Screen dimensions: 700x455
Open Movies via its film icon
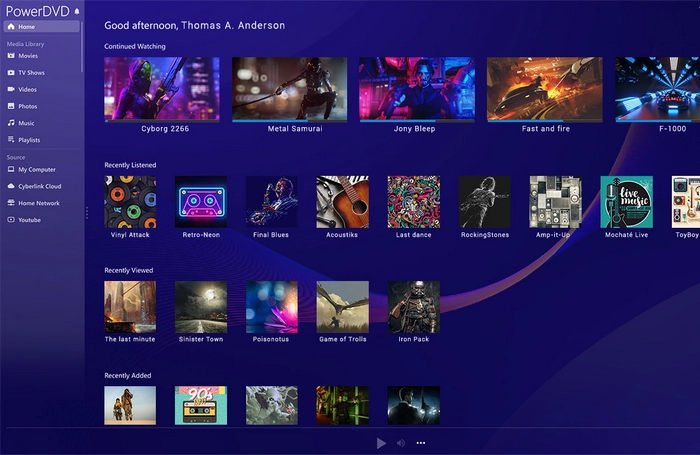click(11, 56)
